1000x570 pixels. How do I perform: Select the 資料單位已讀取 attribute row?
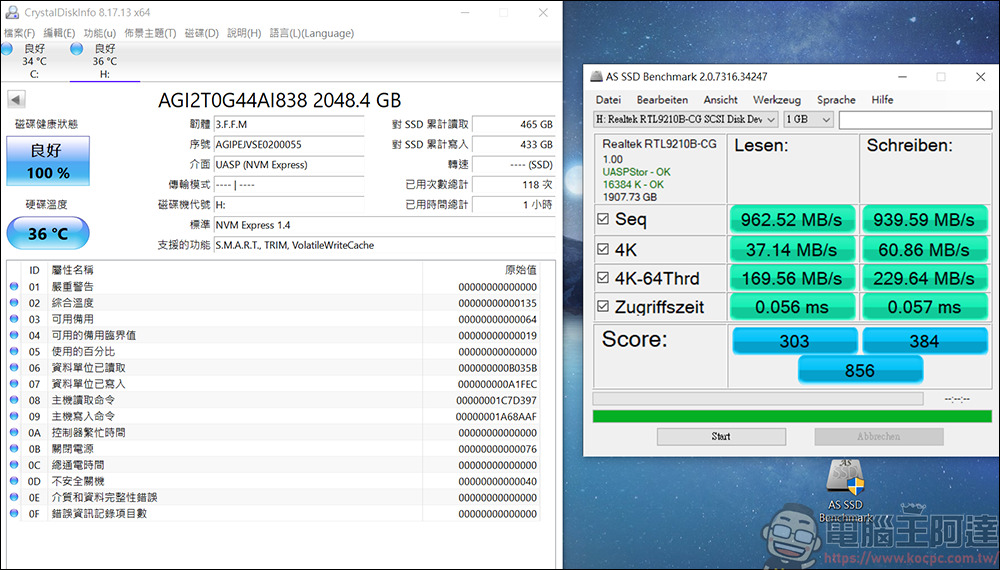pos(274,367)
